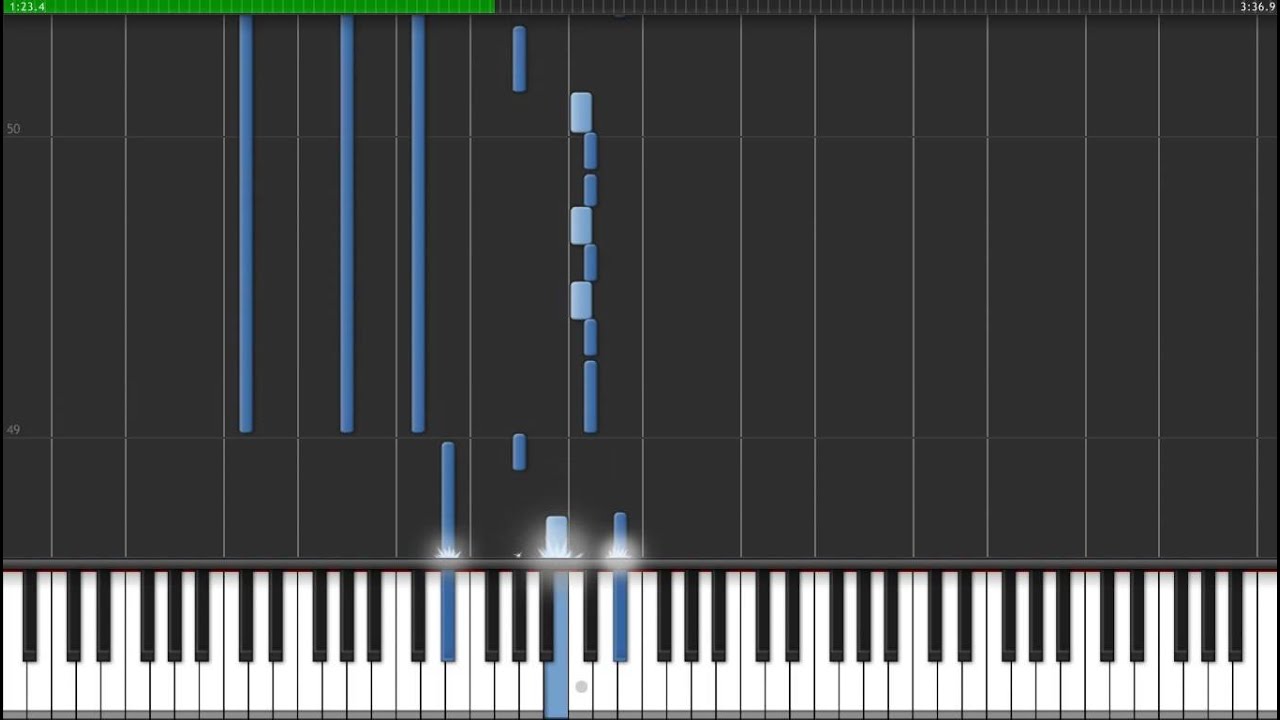Viewport: 1280px width, 720px height.
Task: Click the leftmost long blue falling note
Action: 246,224
